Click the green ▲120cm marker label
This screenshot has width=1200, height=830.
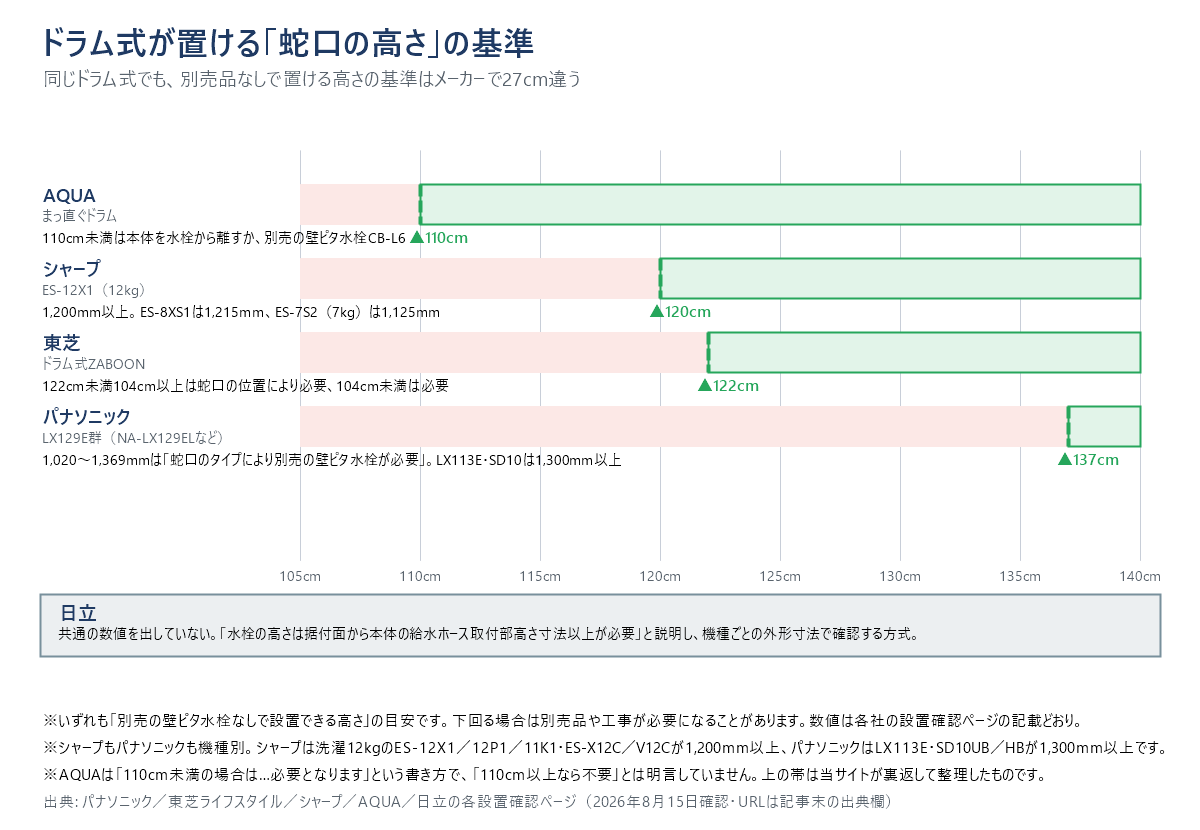pos(680,312)
